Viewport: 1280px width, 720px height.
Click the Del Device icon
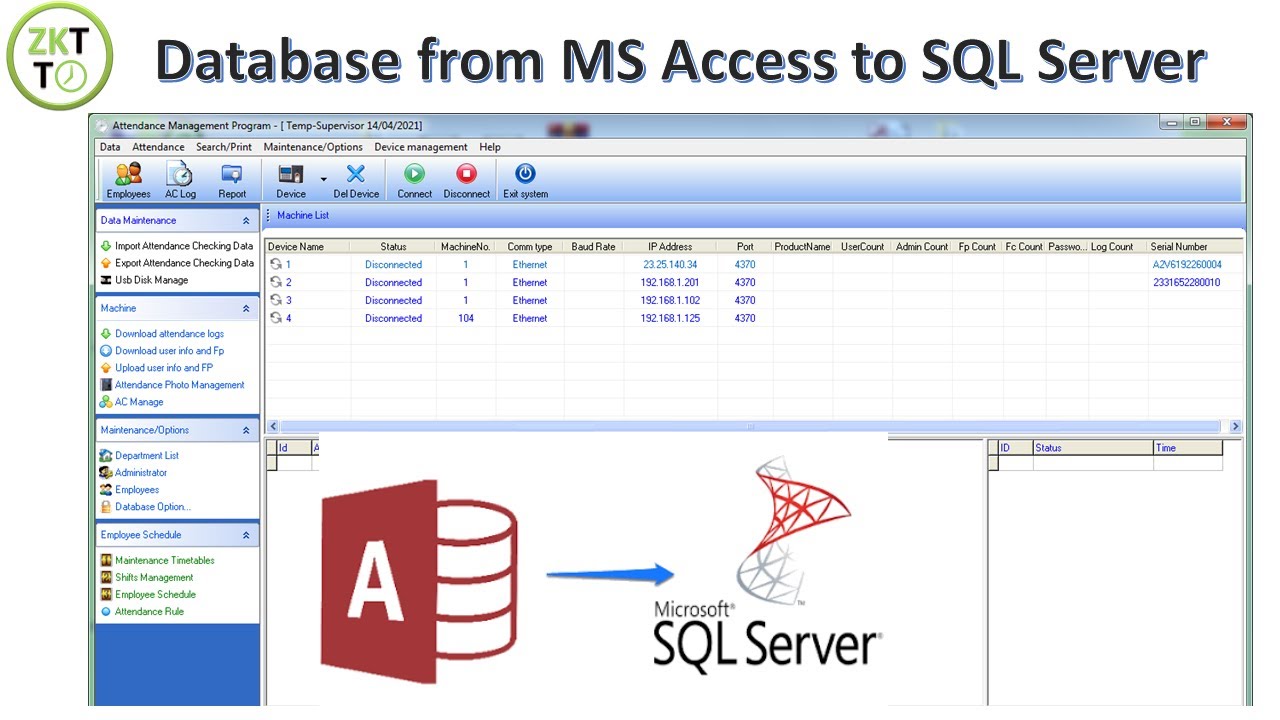coord(356,174)
